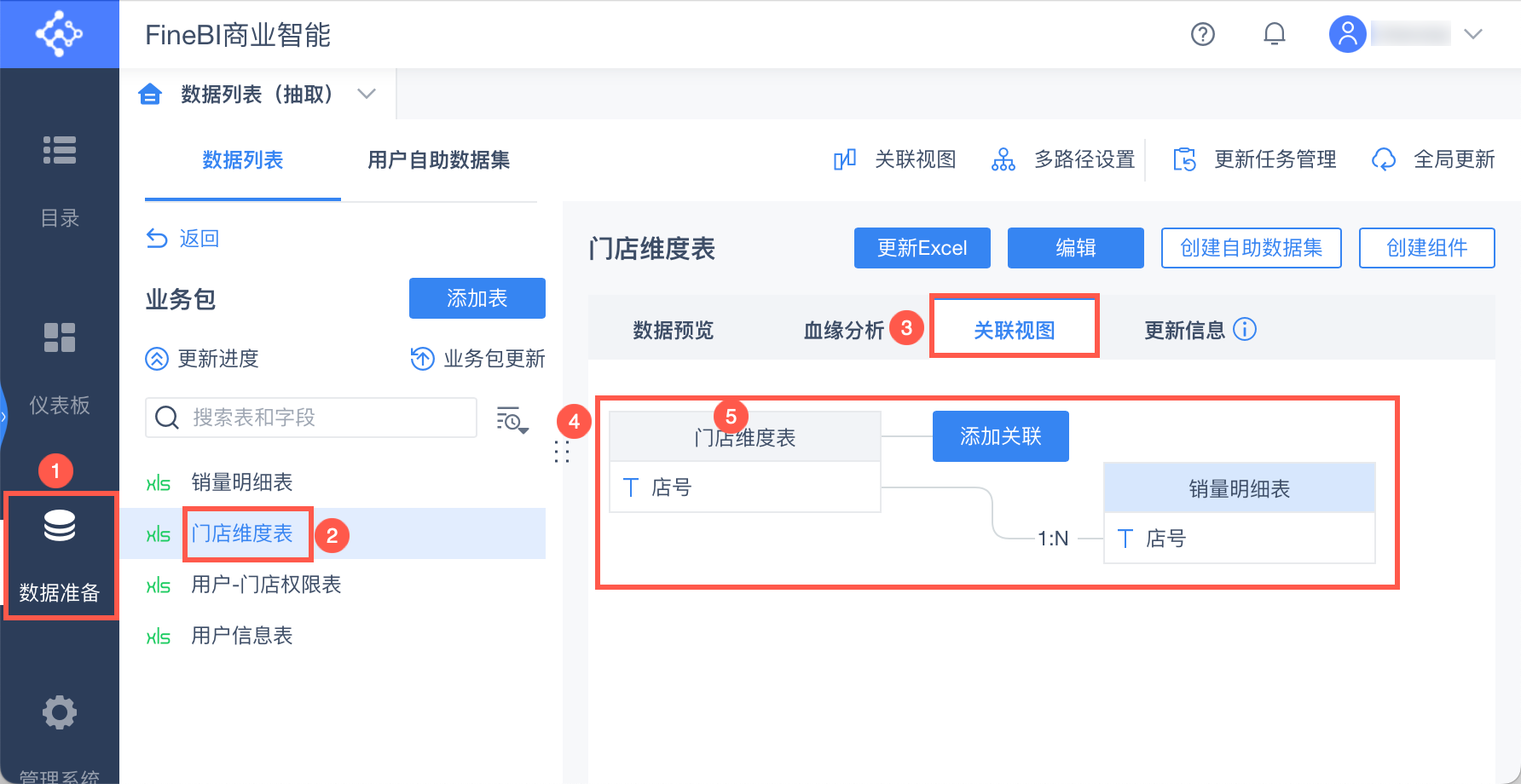
Task: Click 全局更新 in the toolbar
Action: coord(1433,159)
